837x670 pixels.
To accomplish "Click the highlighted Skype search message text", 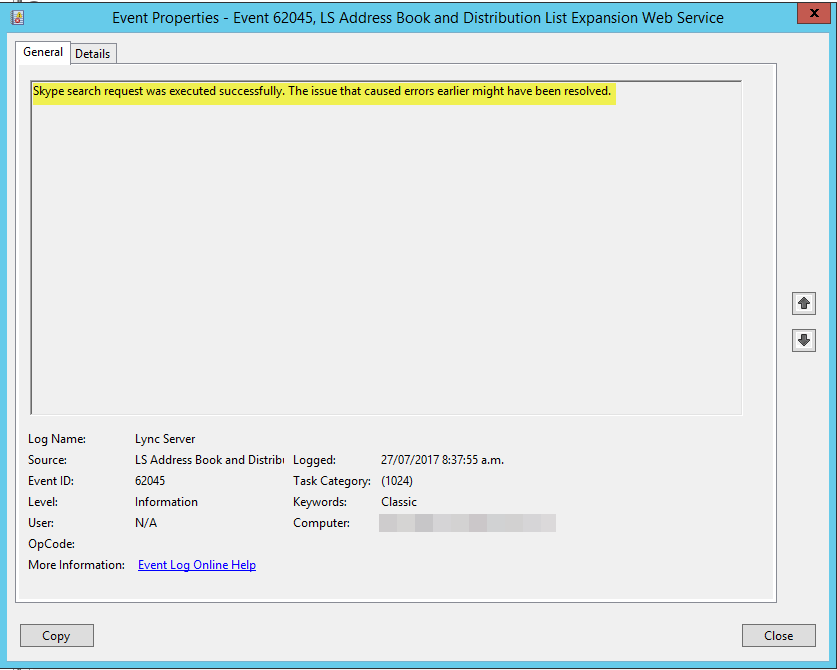I will click(322, 91).
